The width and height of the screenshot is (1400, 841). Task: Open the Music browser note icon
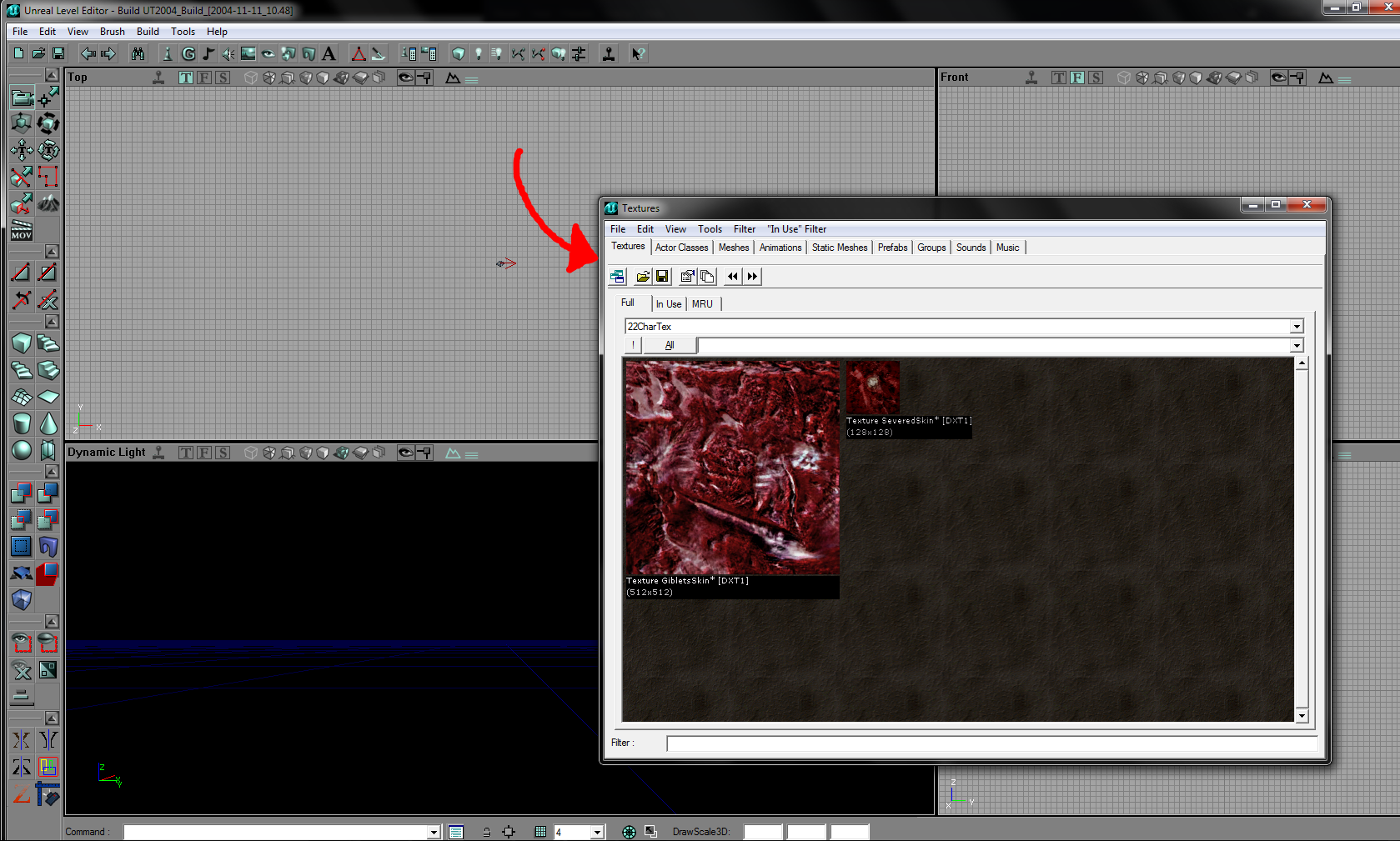pos(208,53)
